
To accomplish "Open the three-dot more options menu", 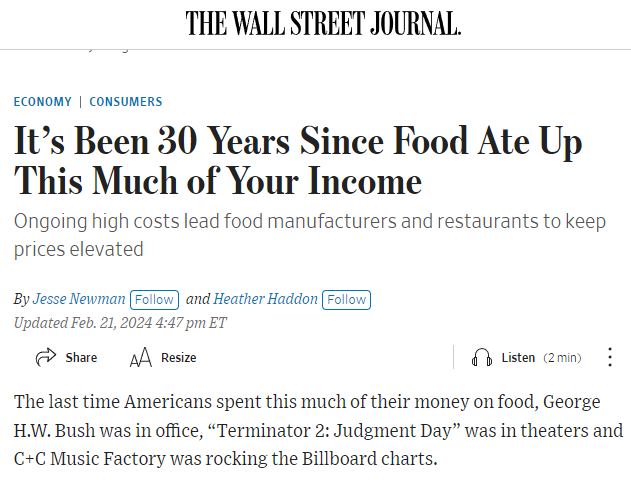I will [x=609, y=357].
